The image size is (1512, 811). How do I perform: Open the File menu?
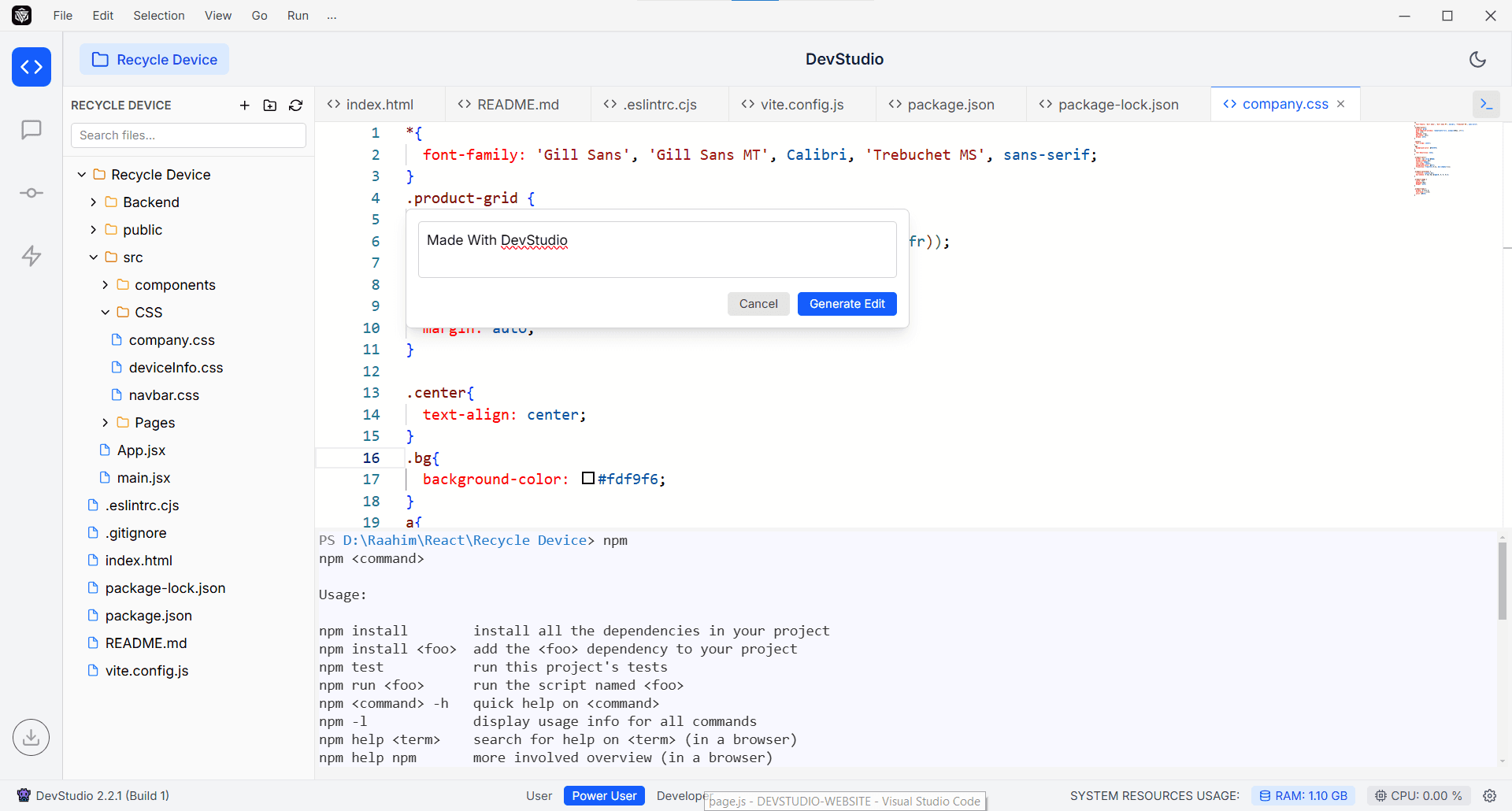63,16
